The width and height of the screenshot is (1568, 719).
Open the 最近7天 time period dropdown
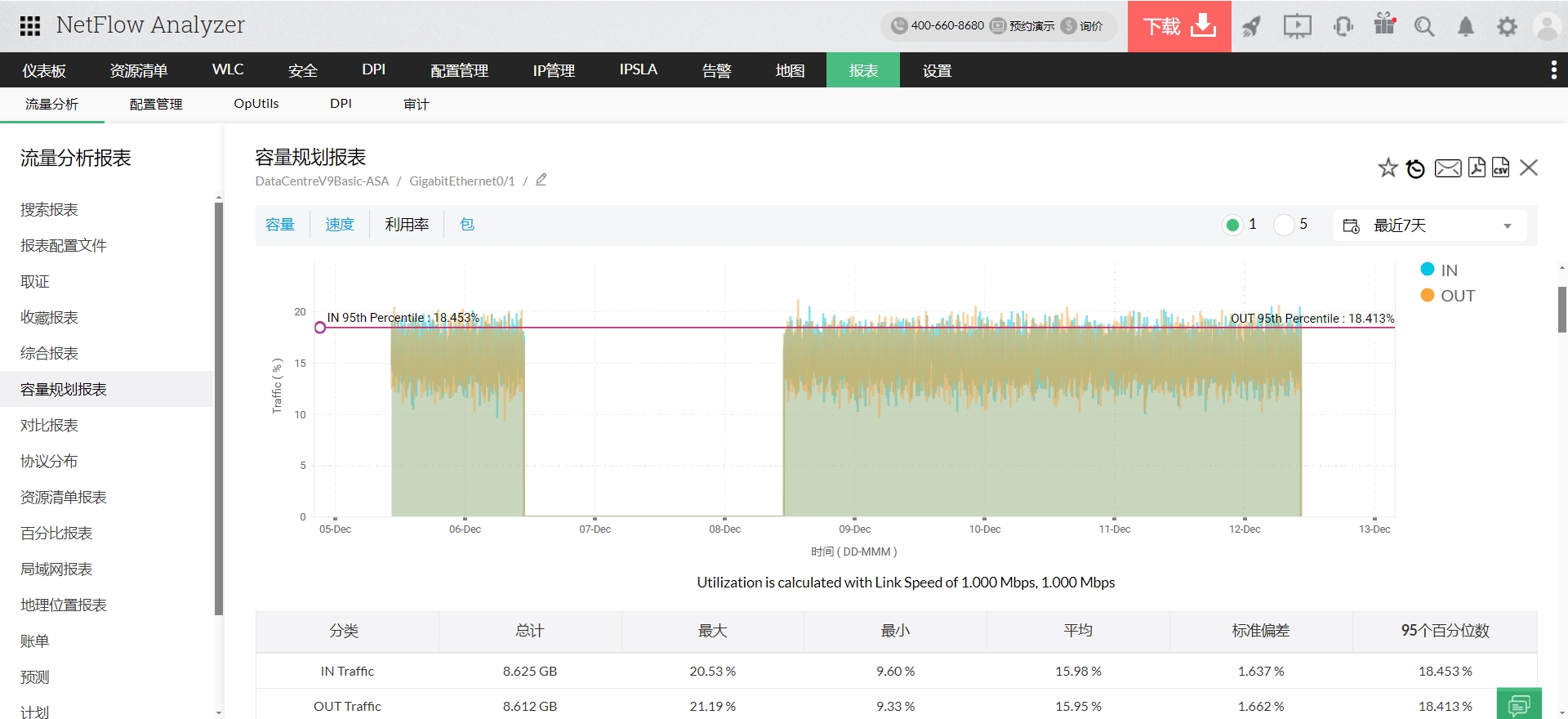click(1430, 226)
